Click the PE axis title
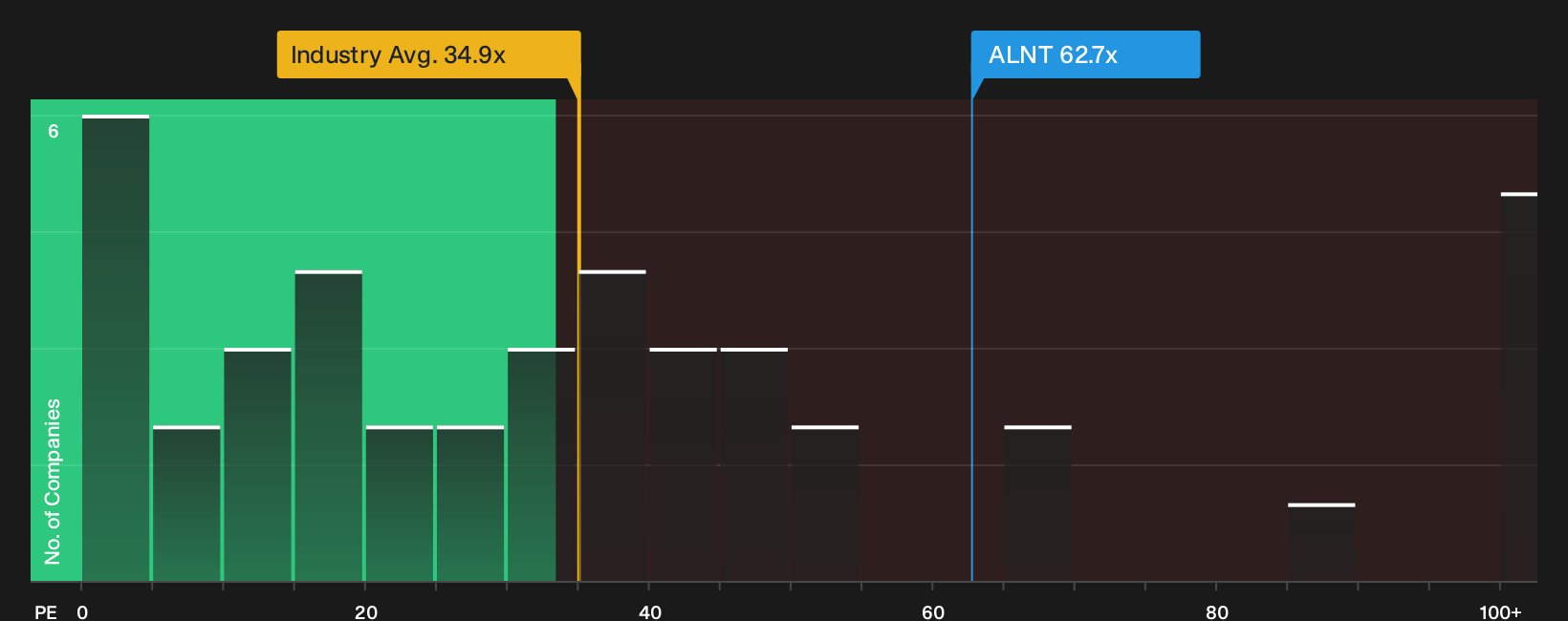 point(46,611)
